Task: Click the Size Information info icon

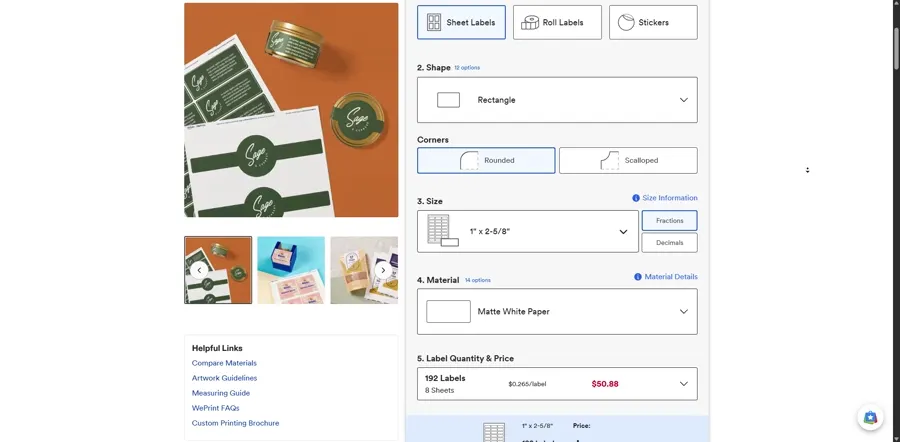Action: point(636,198)
